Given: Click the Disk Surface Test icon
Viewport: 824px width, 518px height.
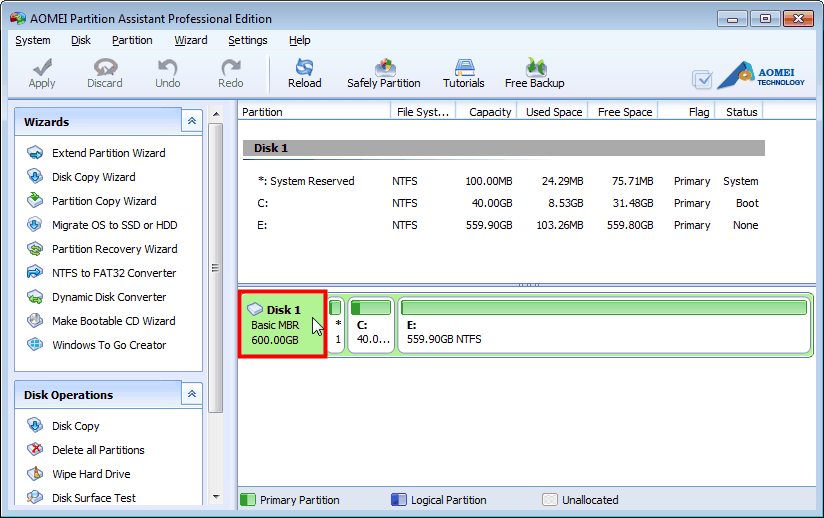Looking at the screenshot, I should coord(35,498).
